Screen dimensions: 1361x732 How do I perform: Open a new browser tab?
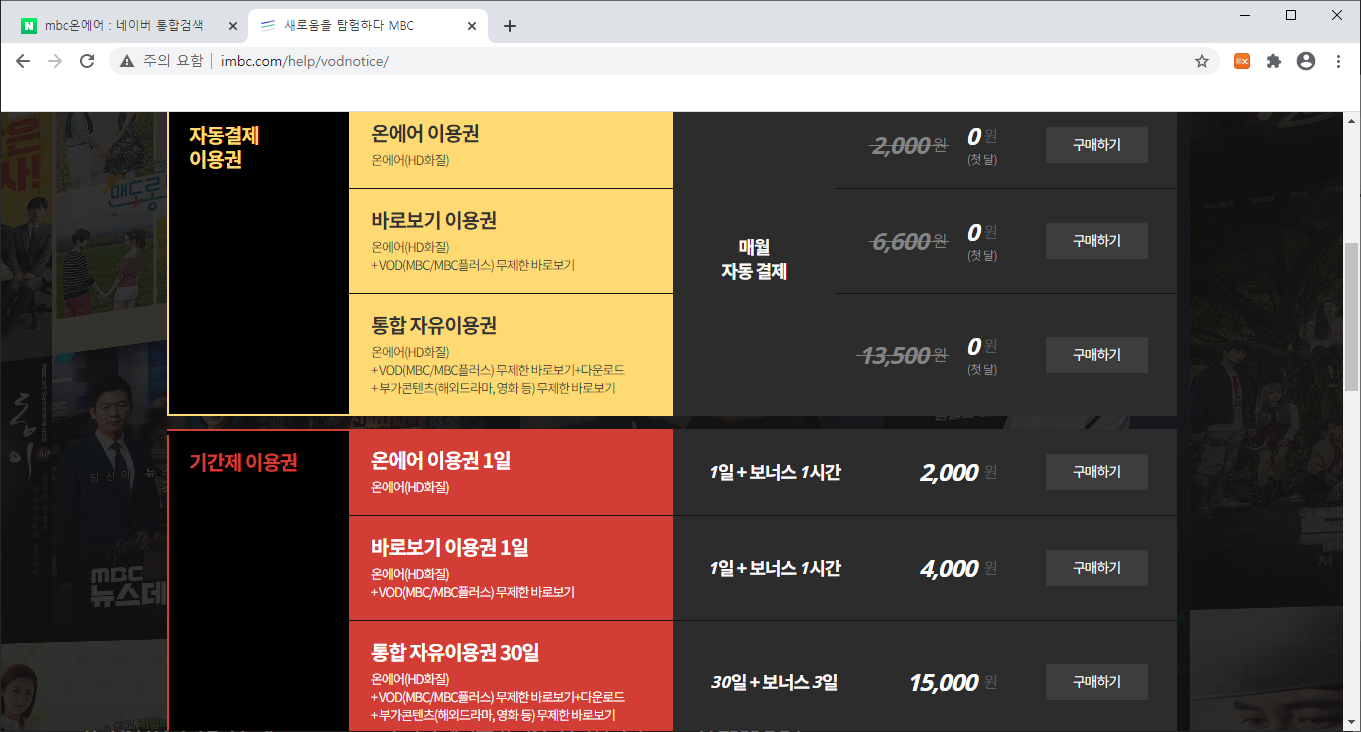click(x=510, y=26)
